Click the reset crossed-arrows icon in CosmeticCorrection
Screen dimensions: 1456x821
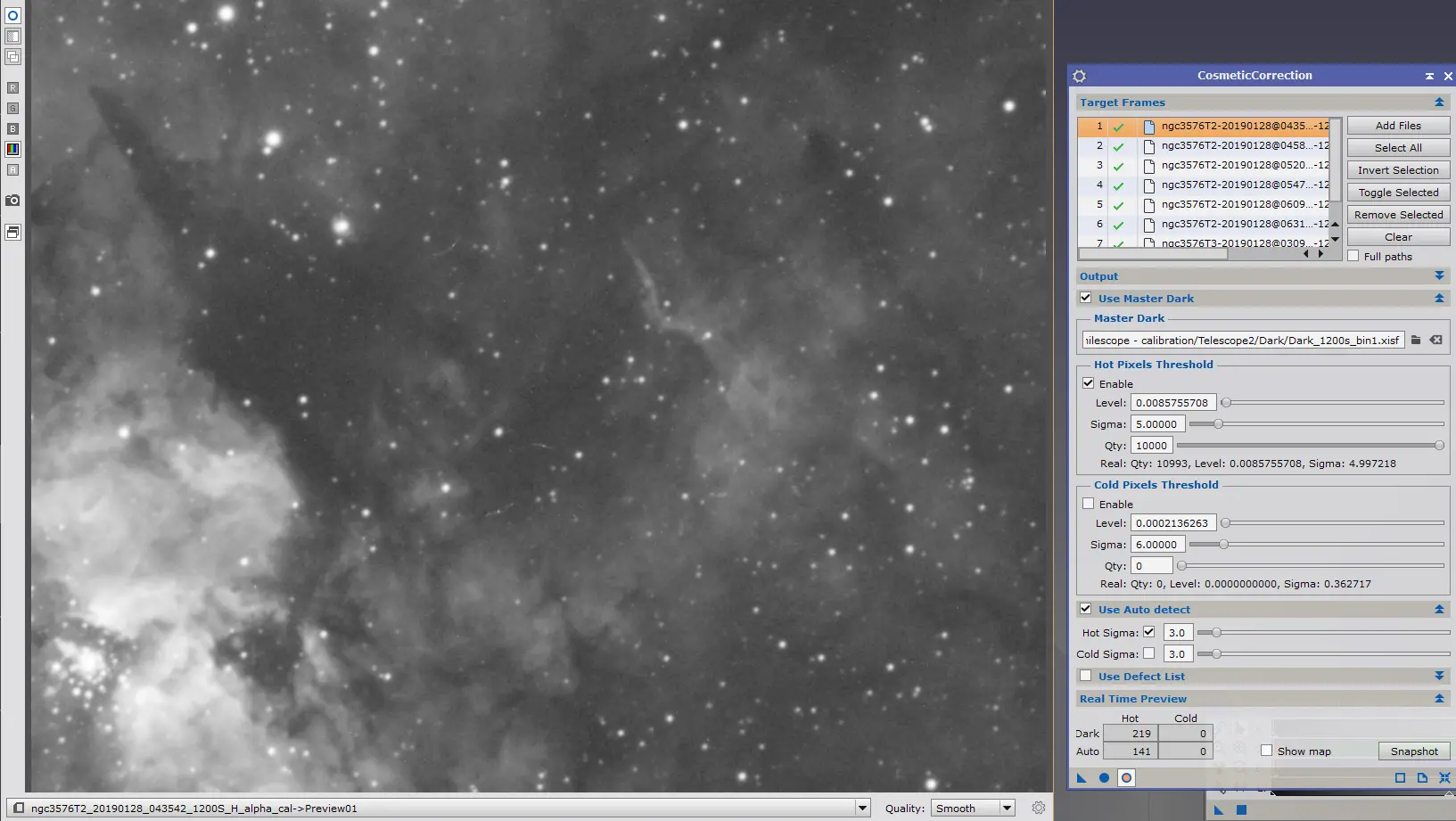(1444, 778)
